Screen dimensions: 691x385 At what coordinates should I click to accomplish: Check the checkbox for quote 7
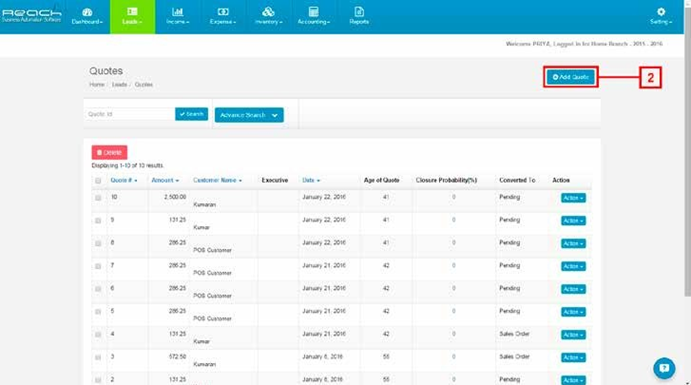point(98,267)
